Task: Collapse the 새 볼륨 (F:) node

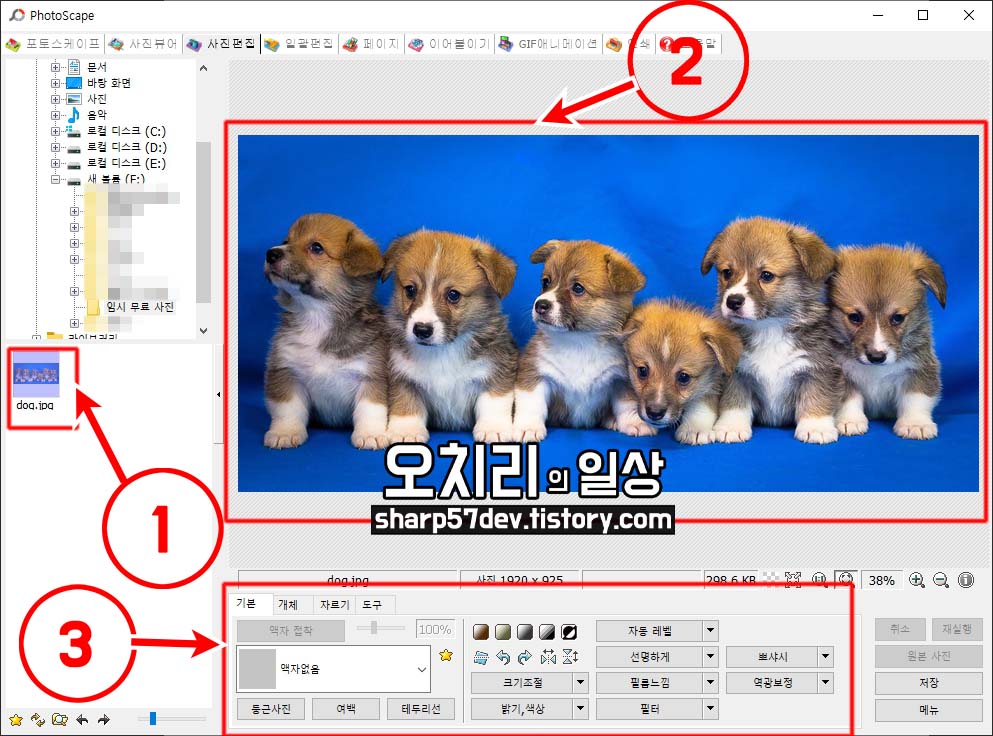Action: [55, 179]
